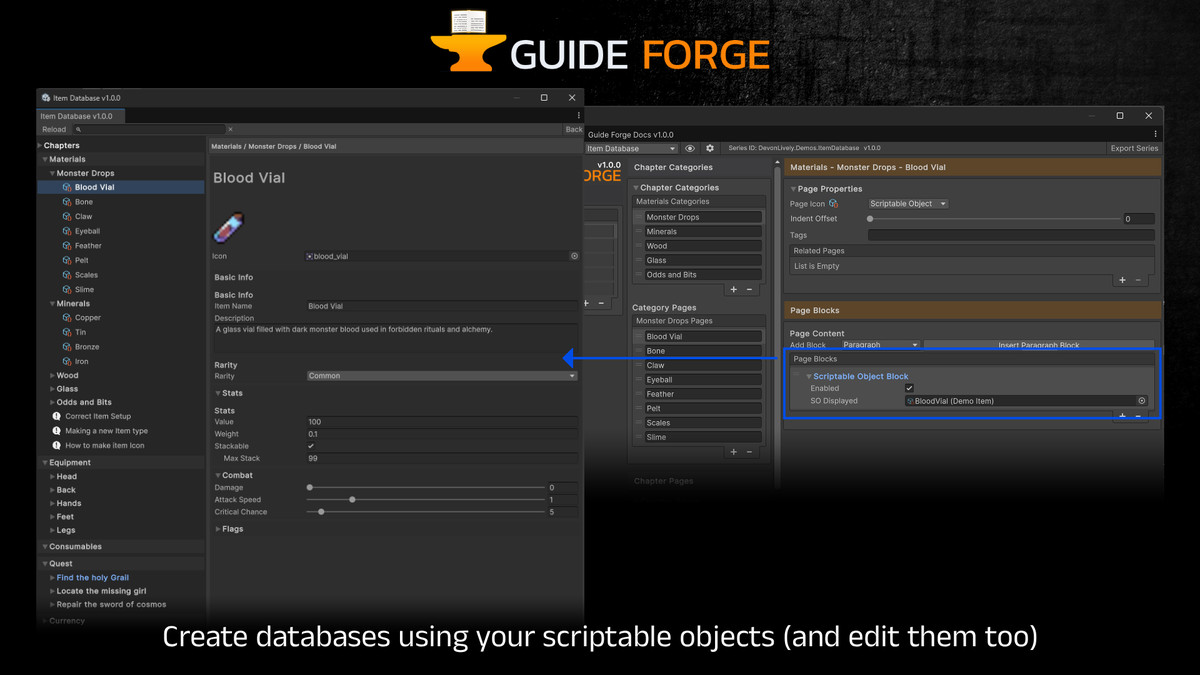Select the Scales item icon in tree
The width and height of the screenshot is (1200, 675).
click(67, 275)
